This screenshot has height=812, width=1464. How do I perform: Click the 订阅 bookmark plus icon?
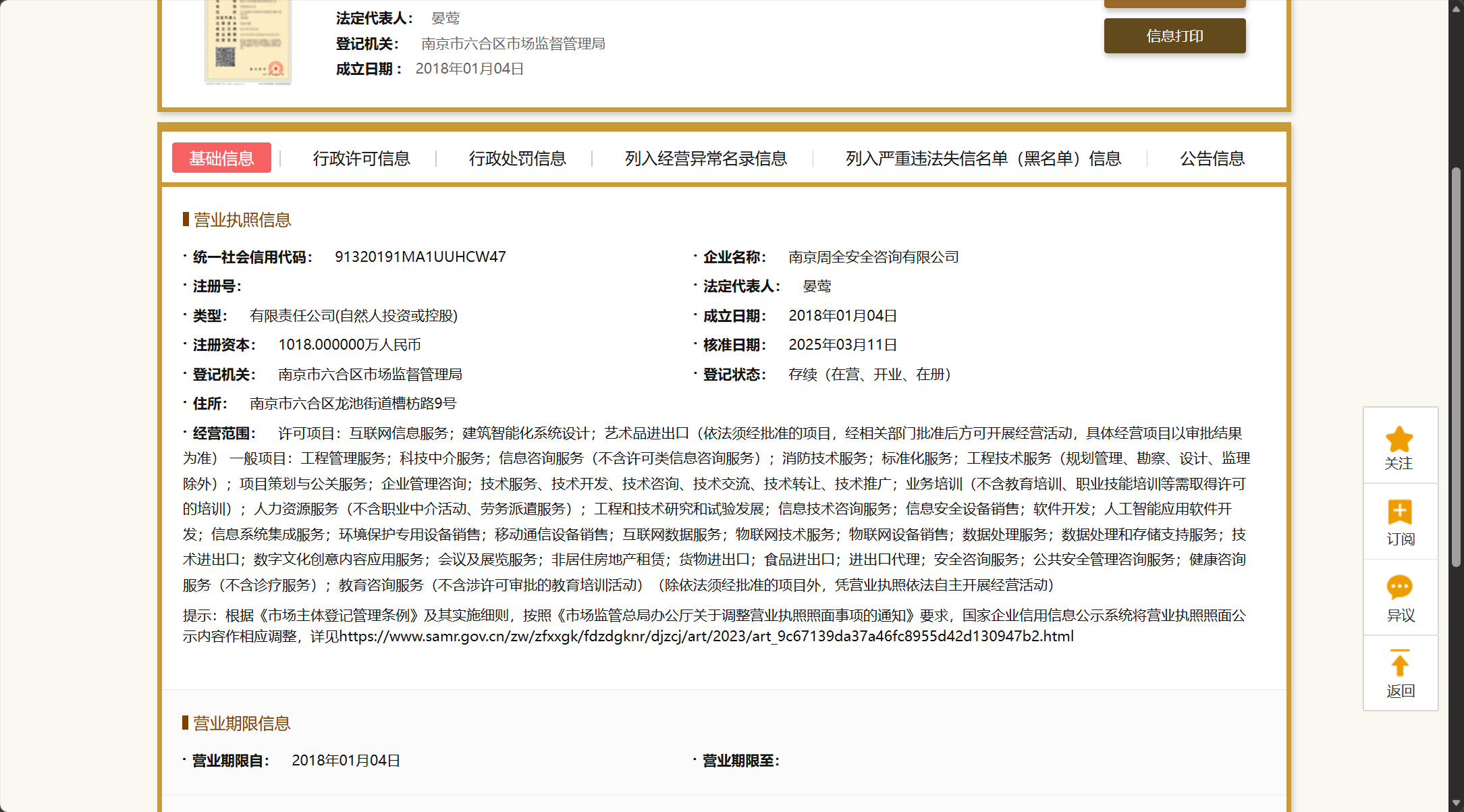[1399, 512]
